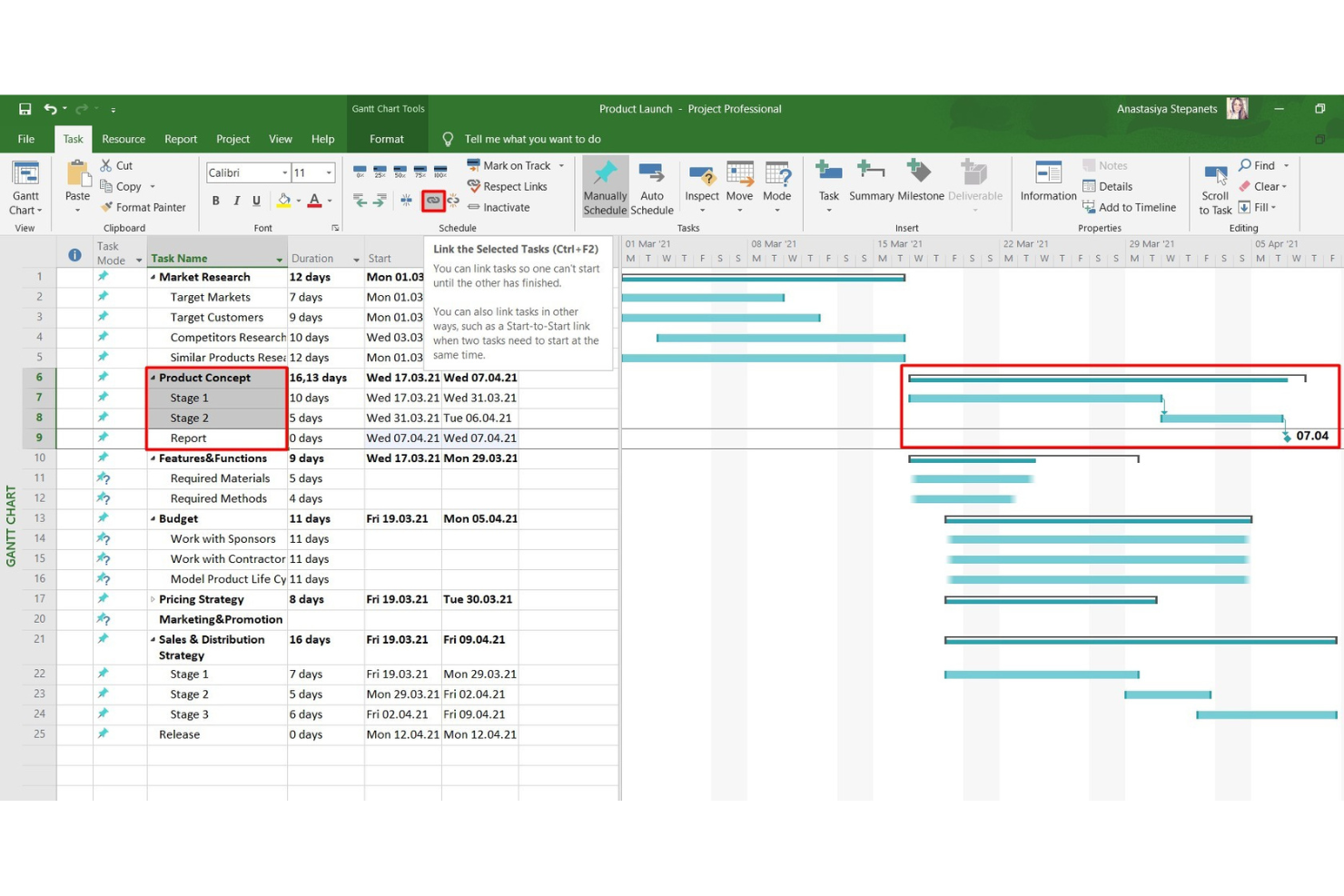This screenshot has width=1344, height=896.
Task: Click the Clear button in Editing
Action: 1262,186
